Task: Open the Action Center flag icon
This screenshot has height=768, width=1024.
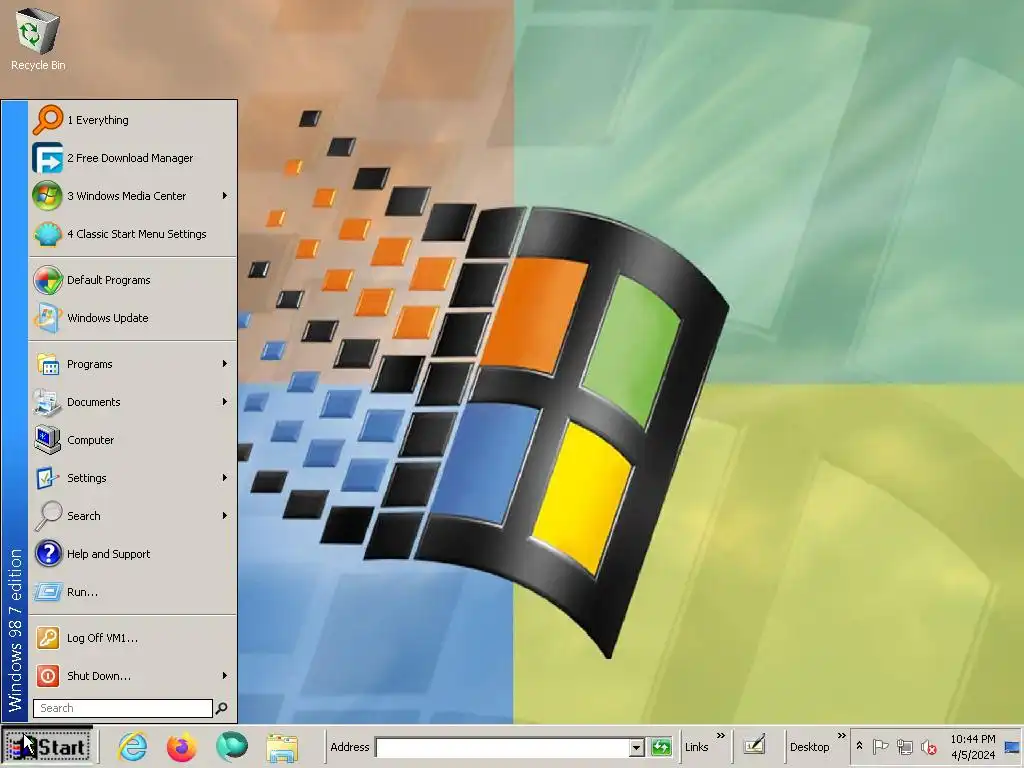Action: pos(880,746)
